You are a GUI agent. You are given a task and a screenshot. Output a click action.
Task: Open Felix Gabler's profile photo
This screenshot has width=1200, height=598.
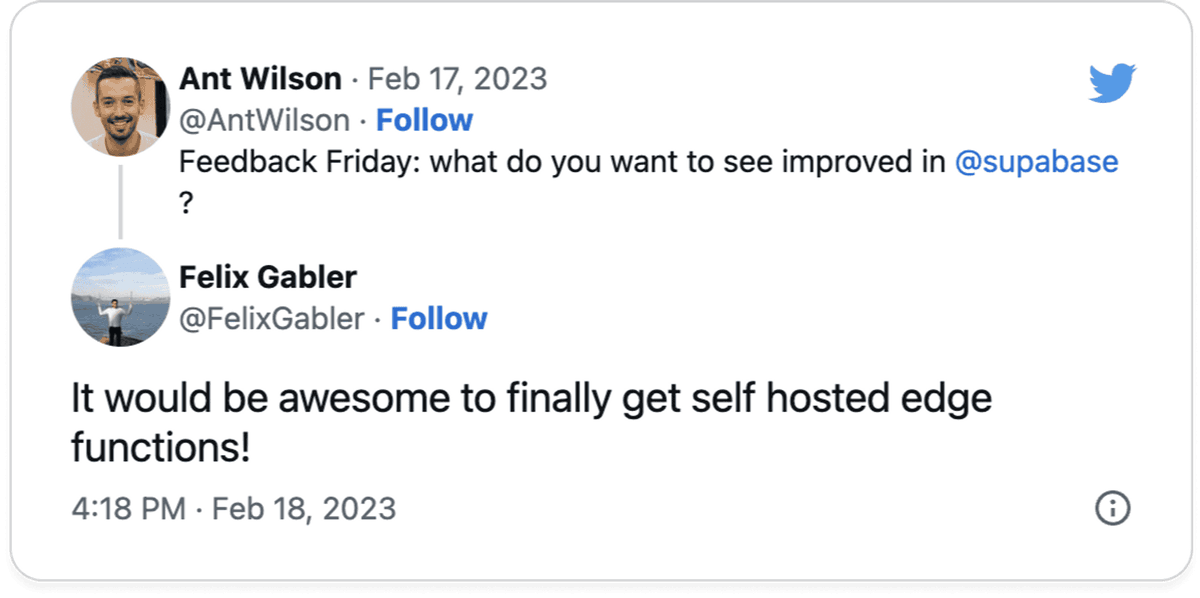click(x=120, y=296)
